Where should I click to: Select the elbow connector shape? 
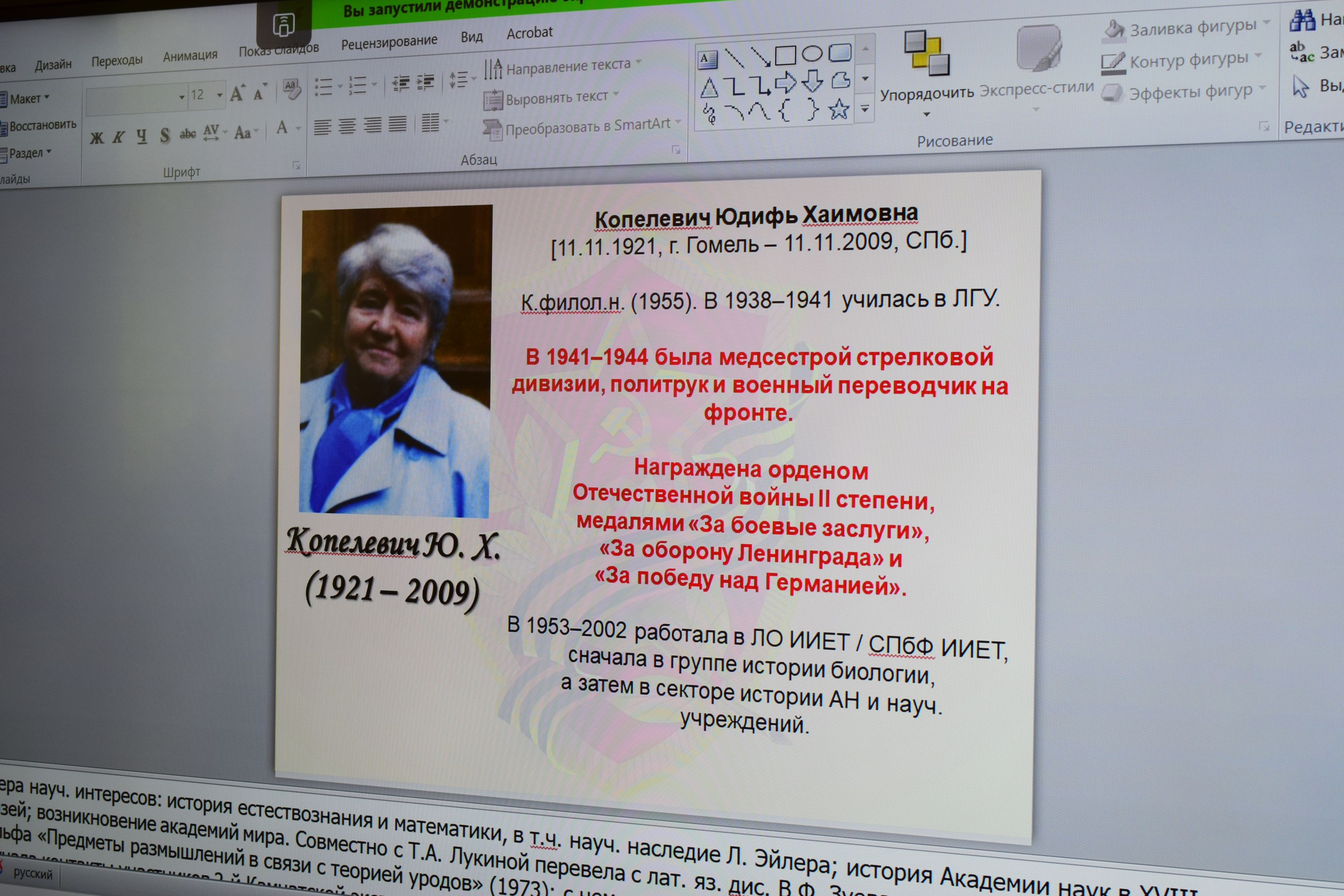point(734,86)
